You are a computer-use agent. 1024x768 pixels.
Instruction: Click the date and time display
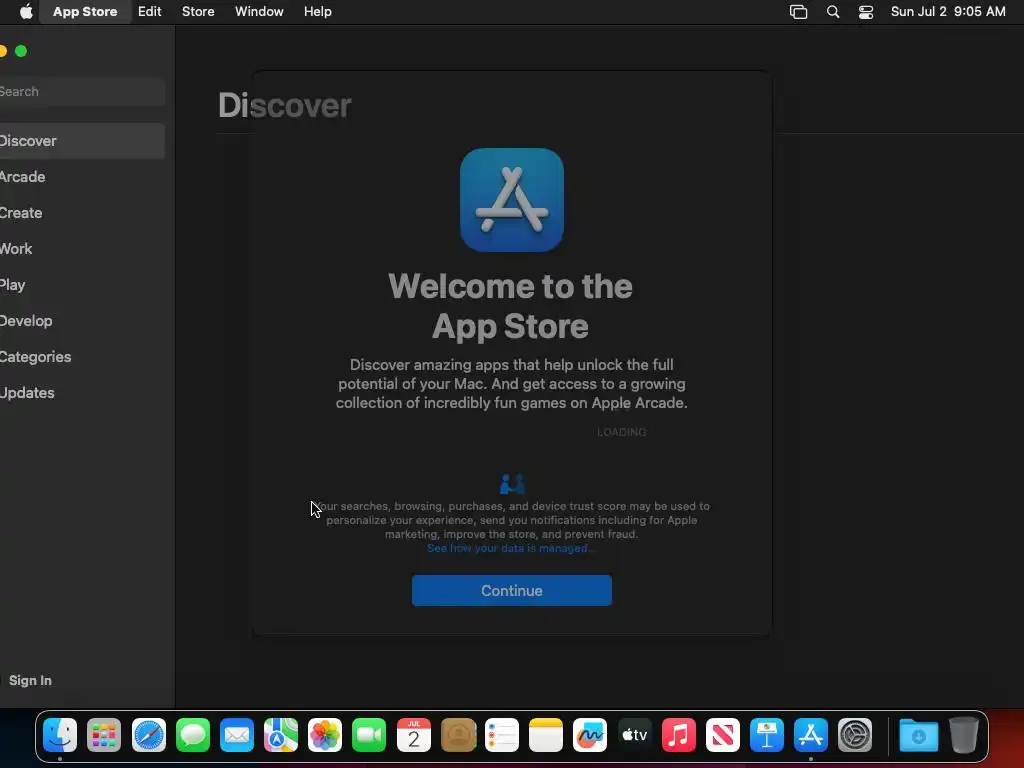pyautogui.click(x=948, y=12)
